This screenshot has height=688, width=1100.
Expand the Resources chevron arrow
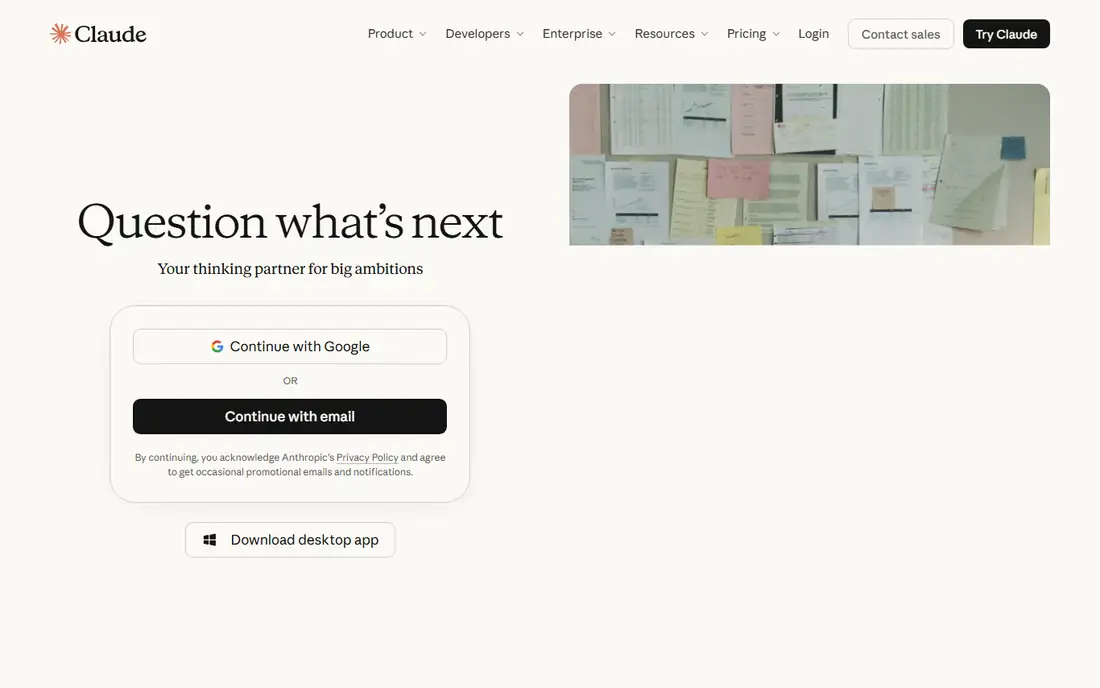(x=704, y=34)
